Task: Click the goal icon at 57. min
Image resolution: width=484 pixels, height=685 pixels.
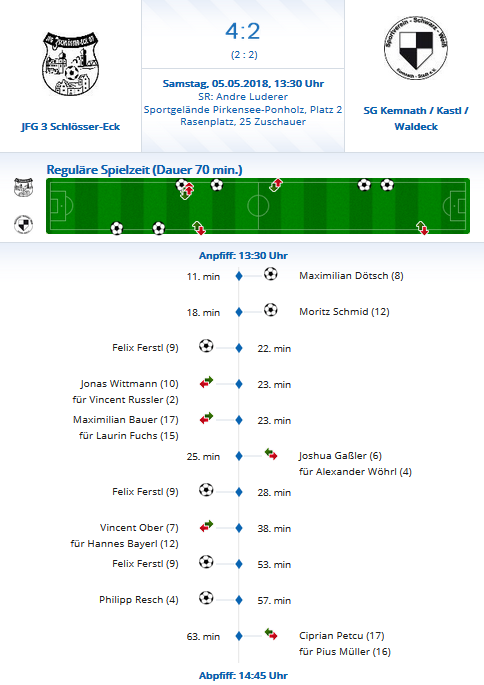Action: click(206, 598)
